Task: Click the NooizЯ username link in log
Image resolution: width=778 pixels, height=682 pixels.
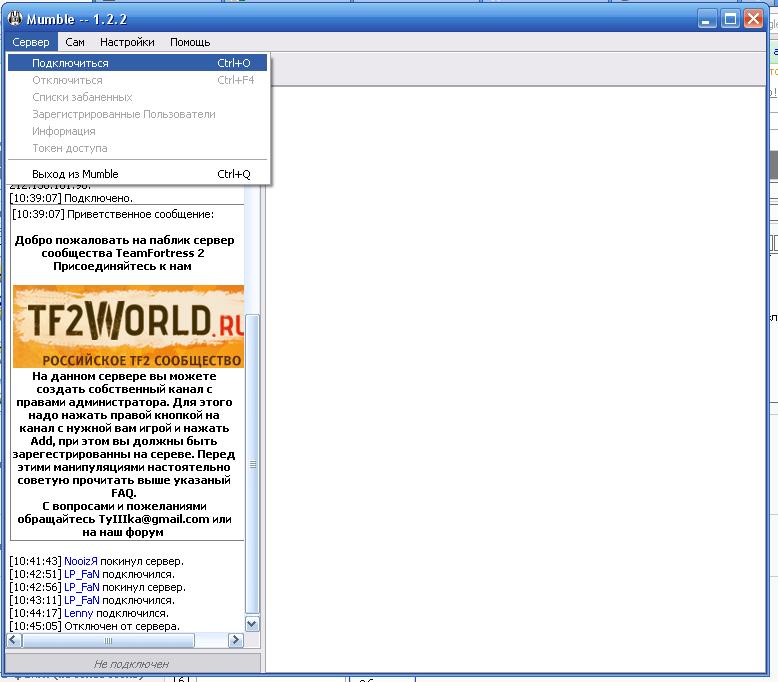Action: pos(81,561)
